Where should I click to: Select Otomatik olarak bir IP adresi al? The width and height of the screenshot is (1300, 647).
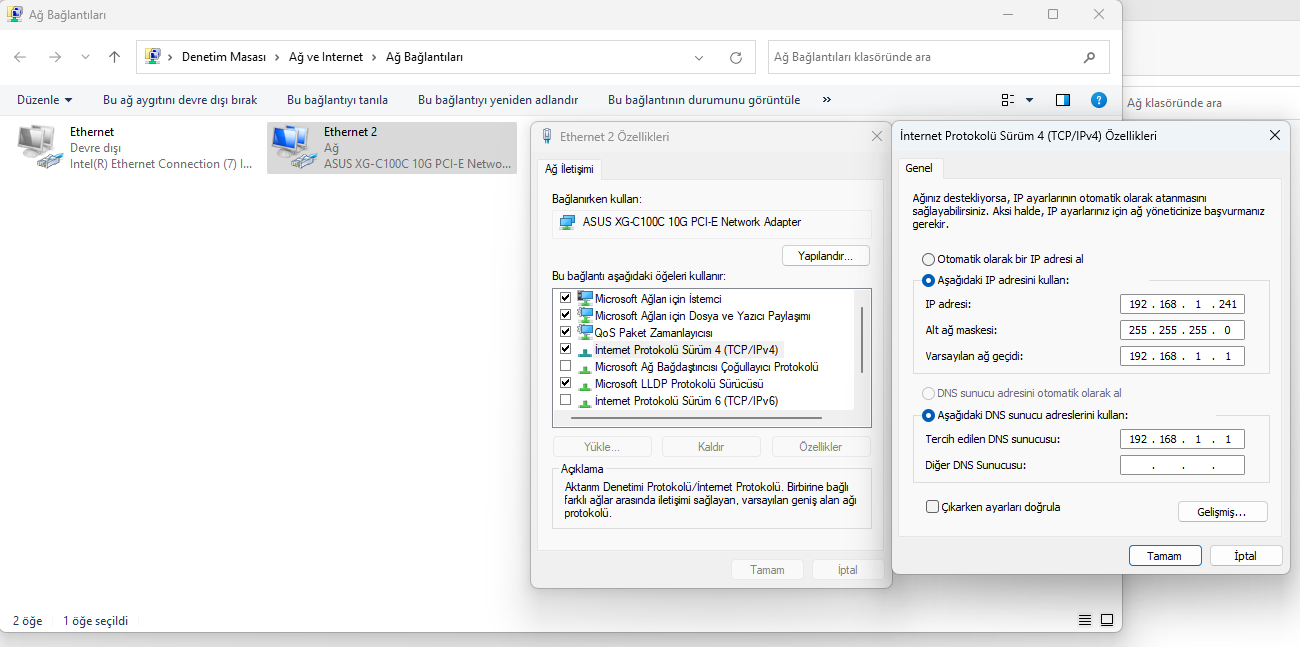(928, 259)
